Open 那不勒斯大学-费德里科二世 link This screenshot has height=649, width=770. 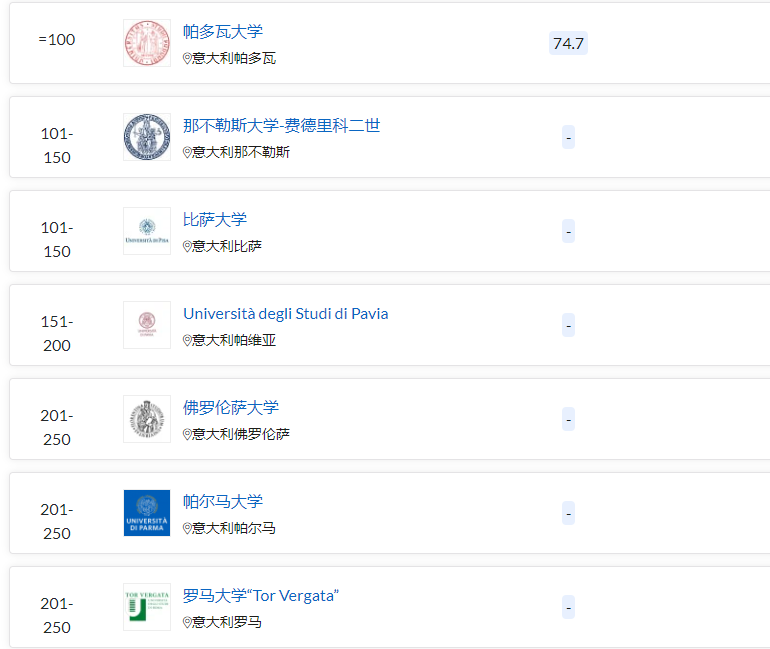(x=281, y=126)
